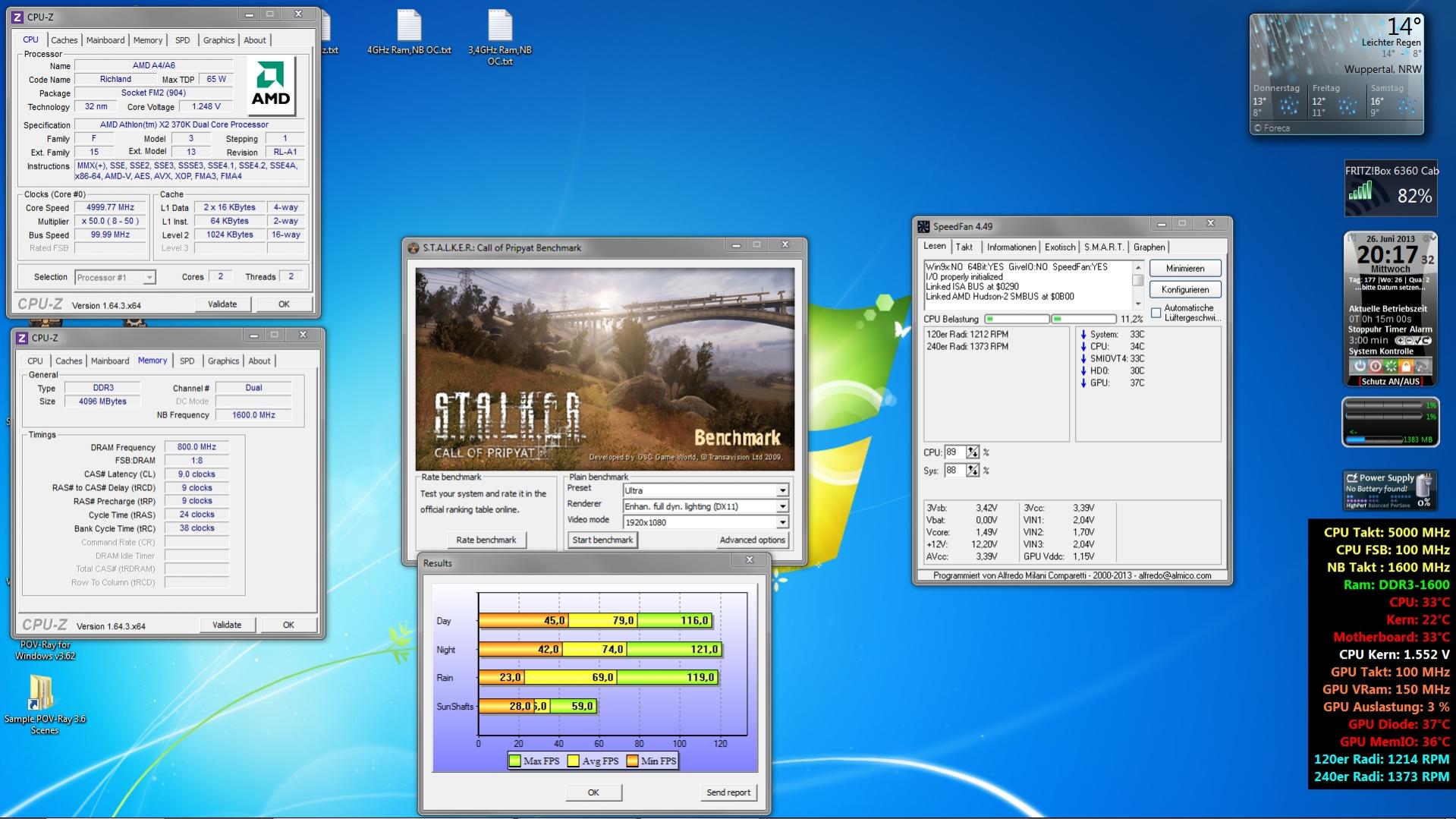The height and width of the screenshot is (819, 1456).
Task: Click the Power Supply battery gadget icon
Action: click(1423, 486)
